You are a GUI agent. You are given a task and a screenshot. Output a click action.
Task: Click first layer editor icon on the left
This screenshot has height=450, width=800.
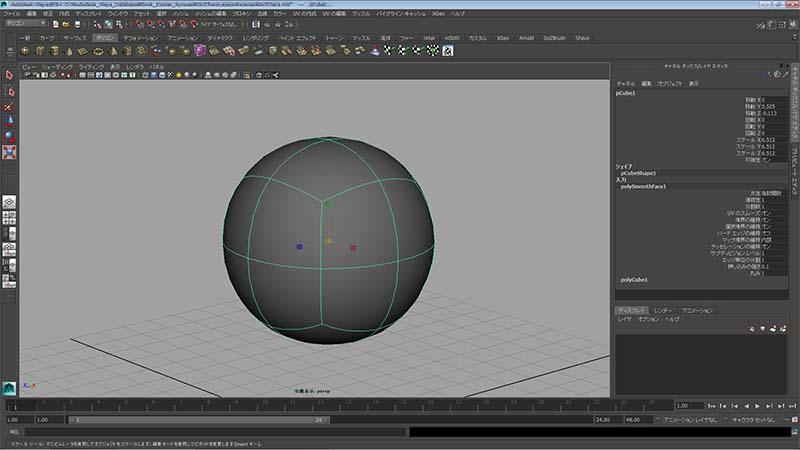pyautogui.click(x=752, y=329)
